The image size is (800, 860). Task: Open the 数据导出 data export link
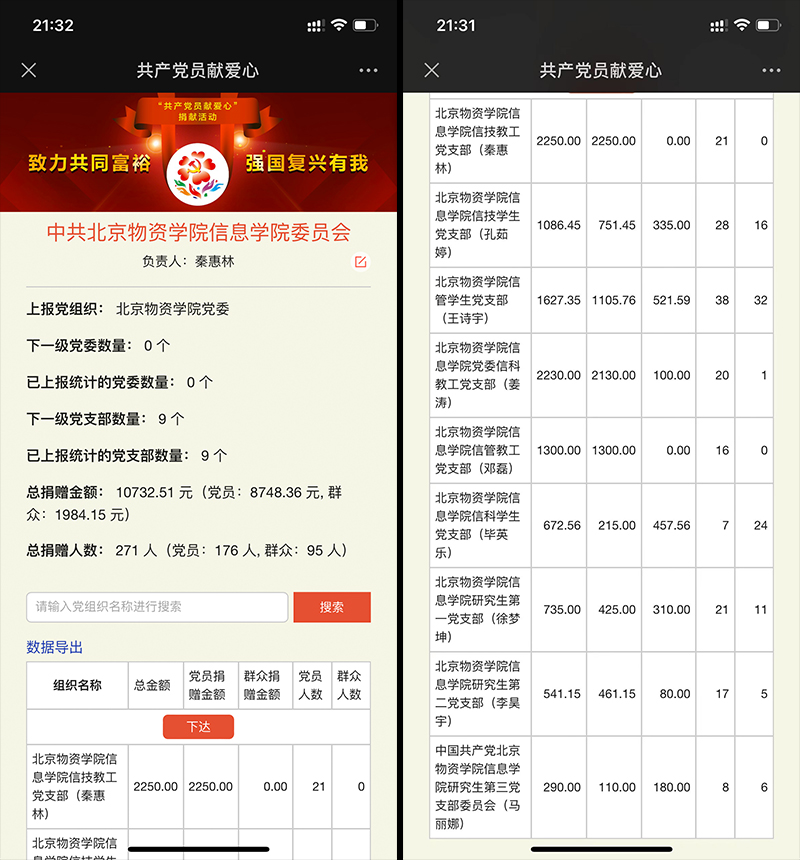(55, 647)
